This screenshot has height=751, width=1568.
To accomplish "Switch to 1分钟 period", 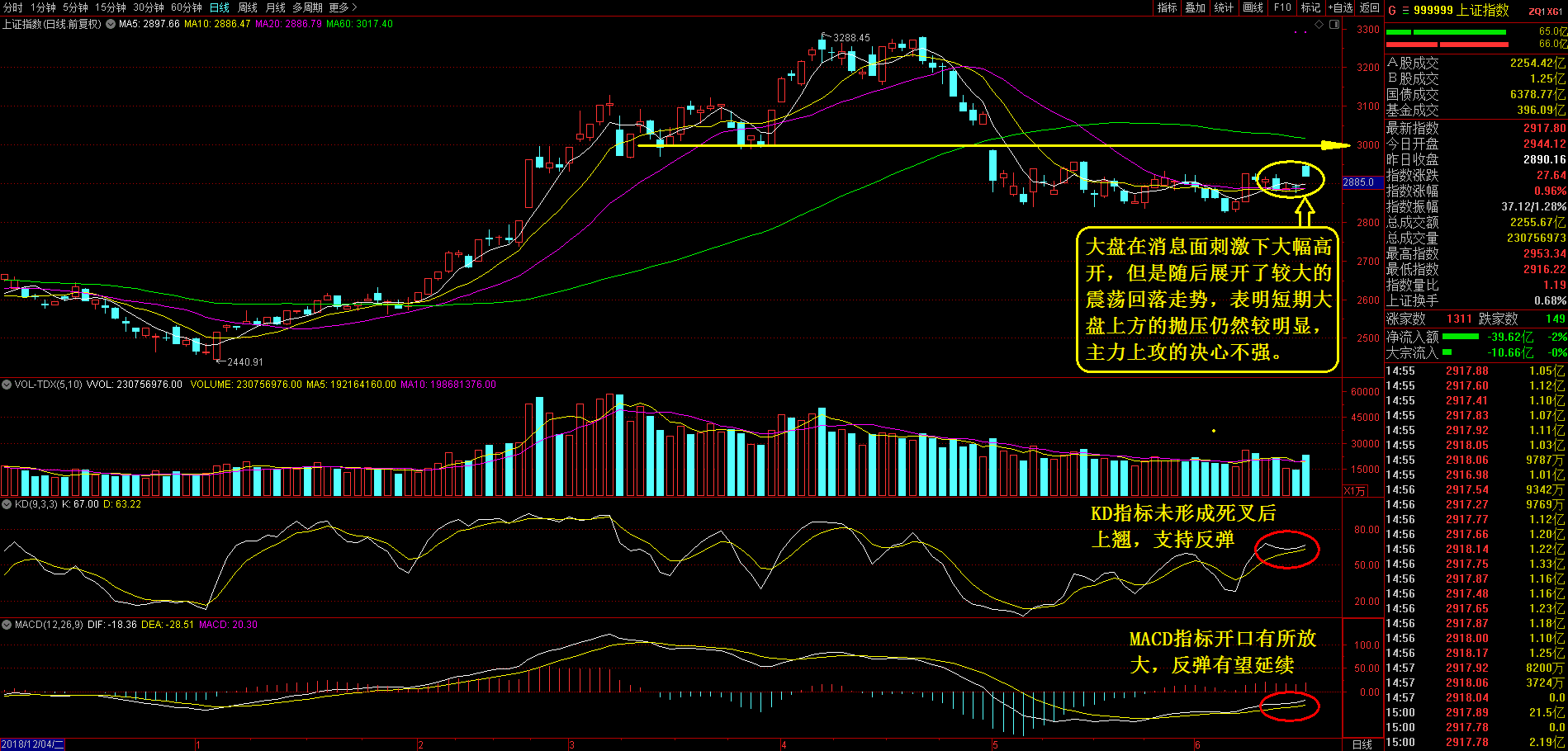I will point(43,7).
